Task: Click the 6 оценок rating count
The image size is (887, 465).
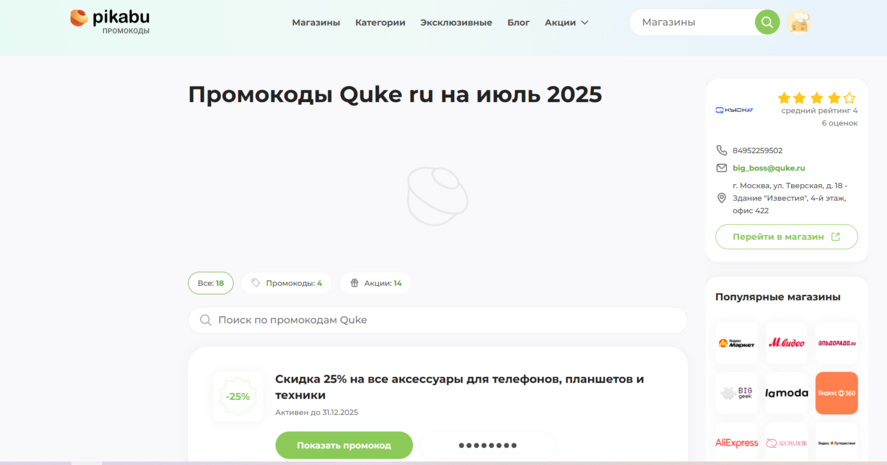Action: pyautogui.click(x=839, y=123)
